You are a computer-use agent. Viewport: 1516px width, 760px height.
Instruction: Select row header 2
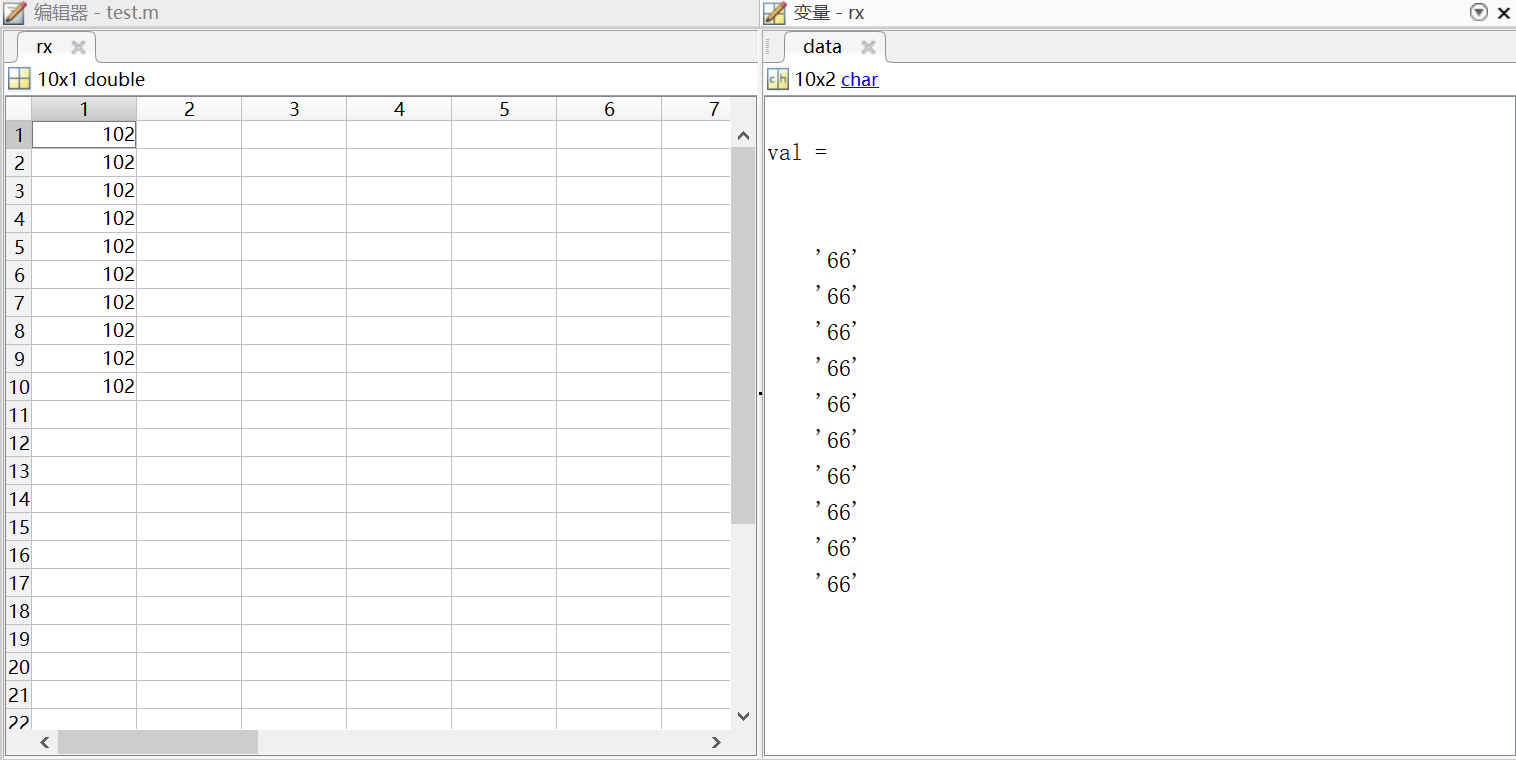[x=19, y=163]
